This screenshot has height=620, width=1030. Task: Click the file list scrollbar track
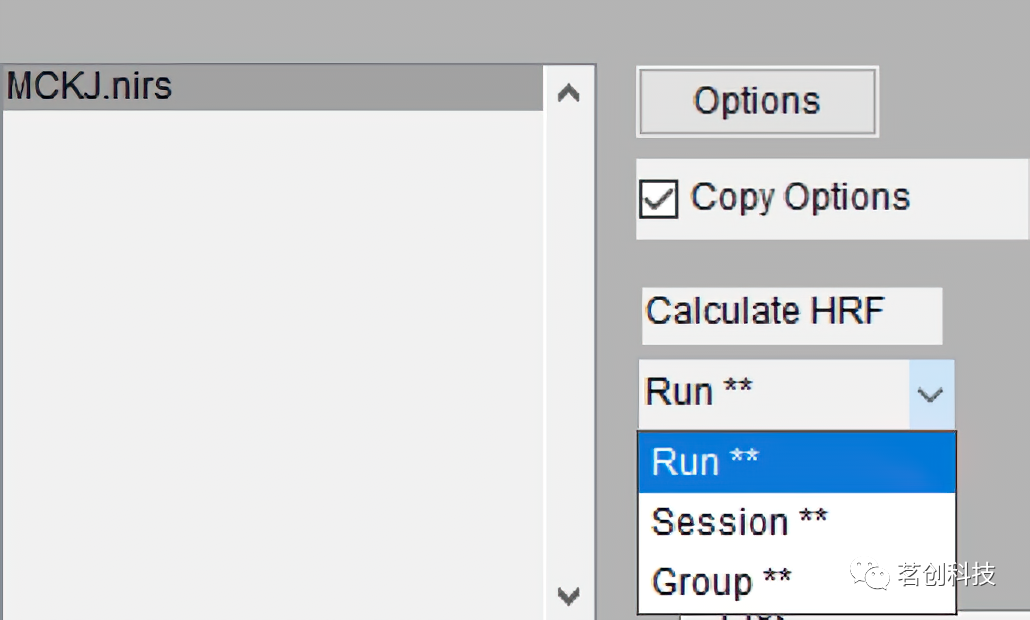coord(568,340)
